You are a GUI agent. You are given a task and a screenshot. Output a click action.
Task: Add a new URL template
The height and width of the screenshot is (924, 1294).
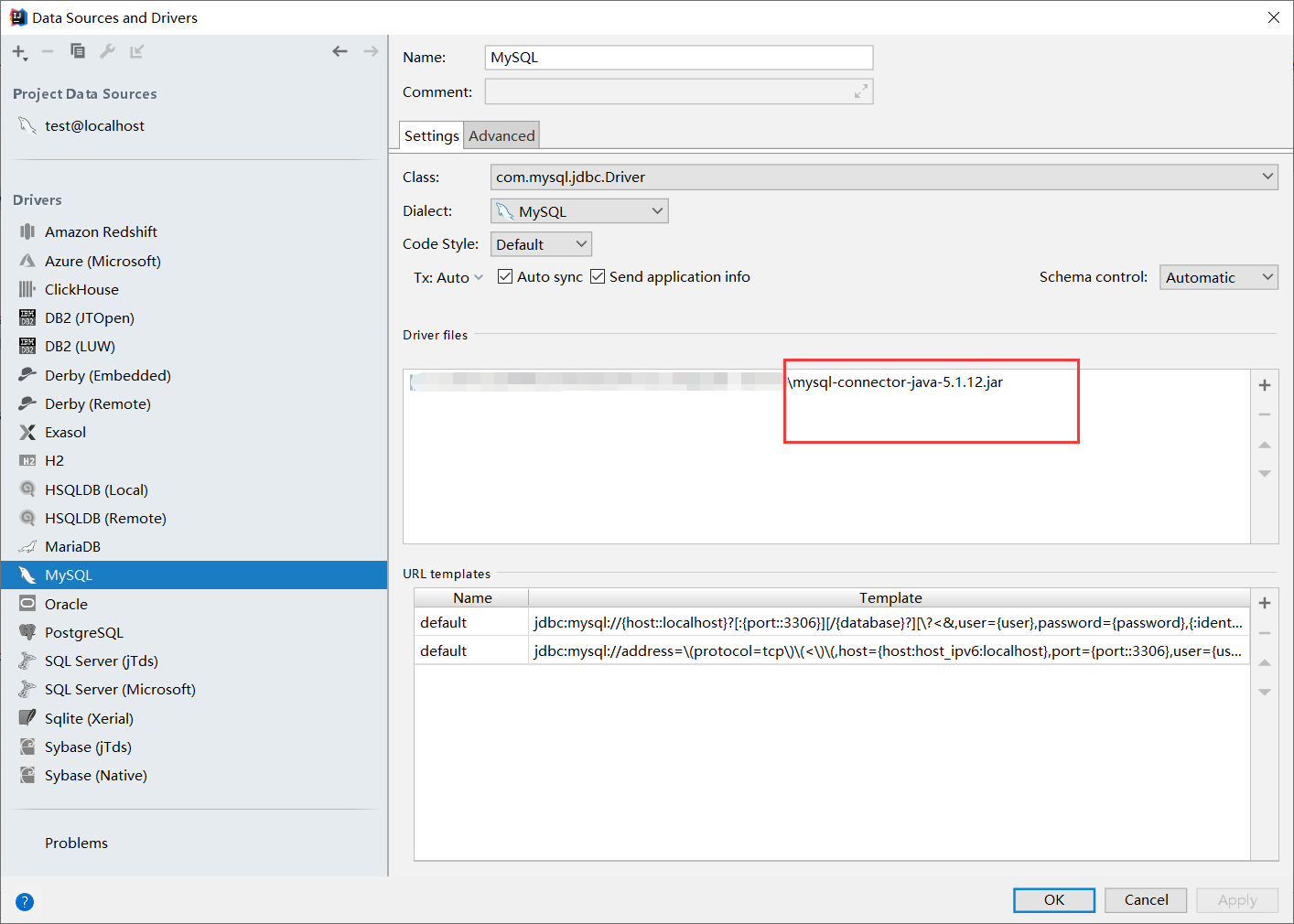point(1265,603)
